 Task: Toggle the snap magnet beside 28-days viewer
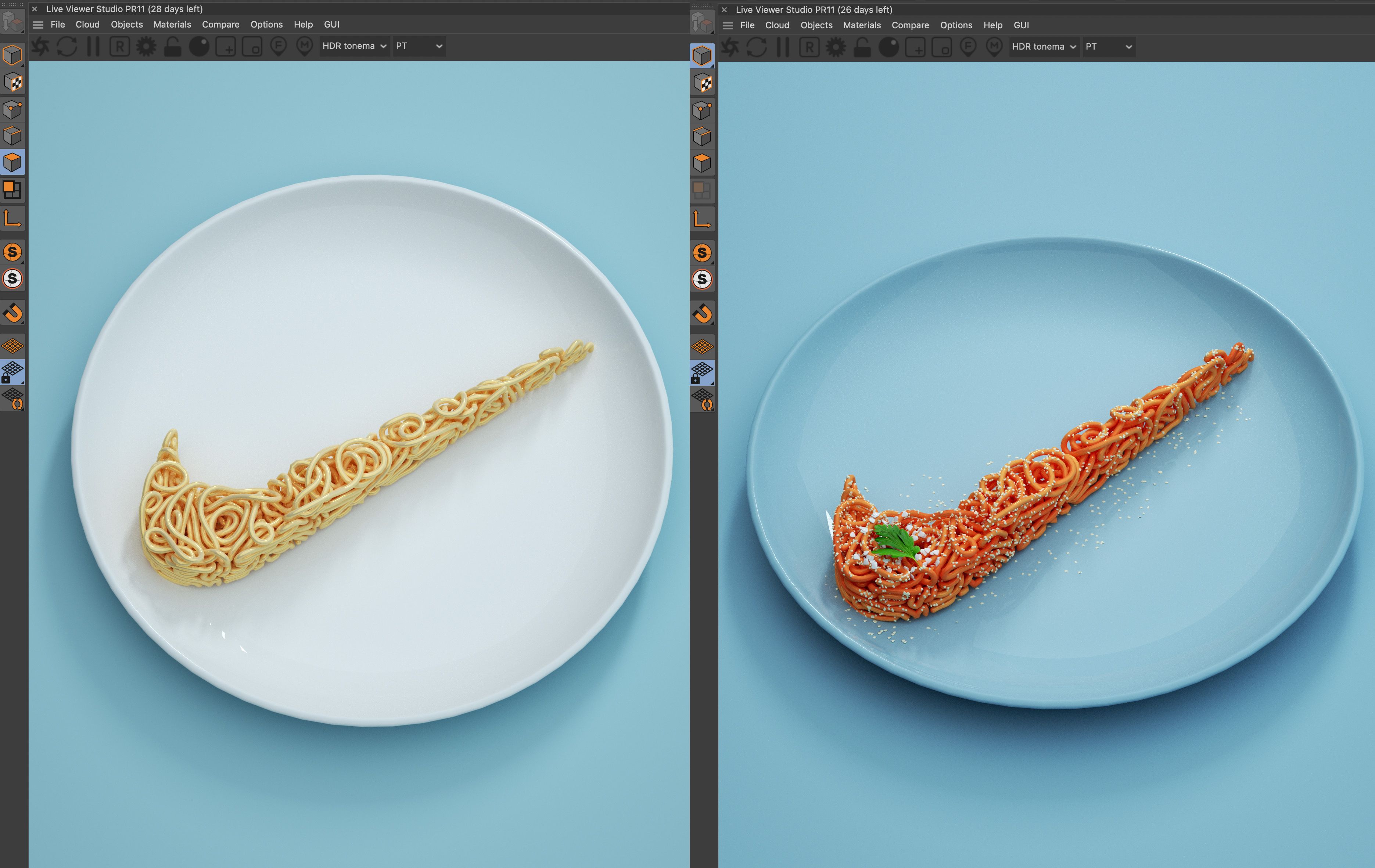12,313
